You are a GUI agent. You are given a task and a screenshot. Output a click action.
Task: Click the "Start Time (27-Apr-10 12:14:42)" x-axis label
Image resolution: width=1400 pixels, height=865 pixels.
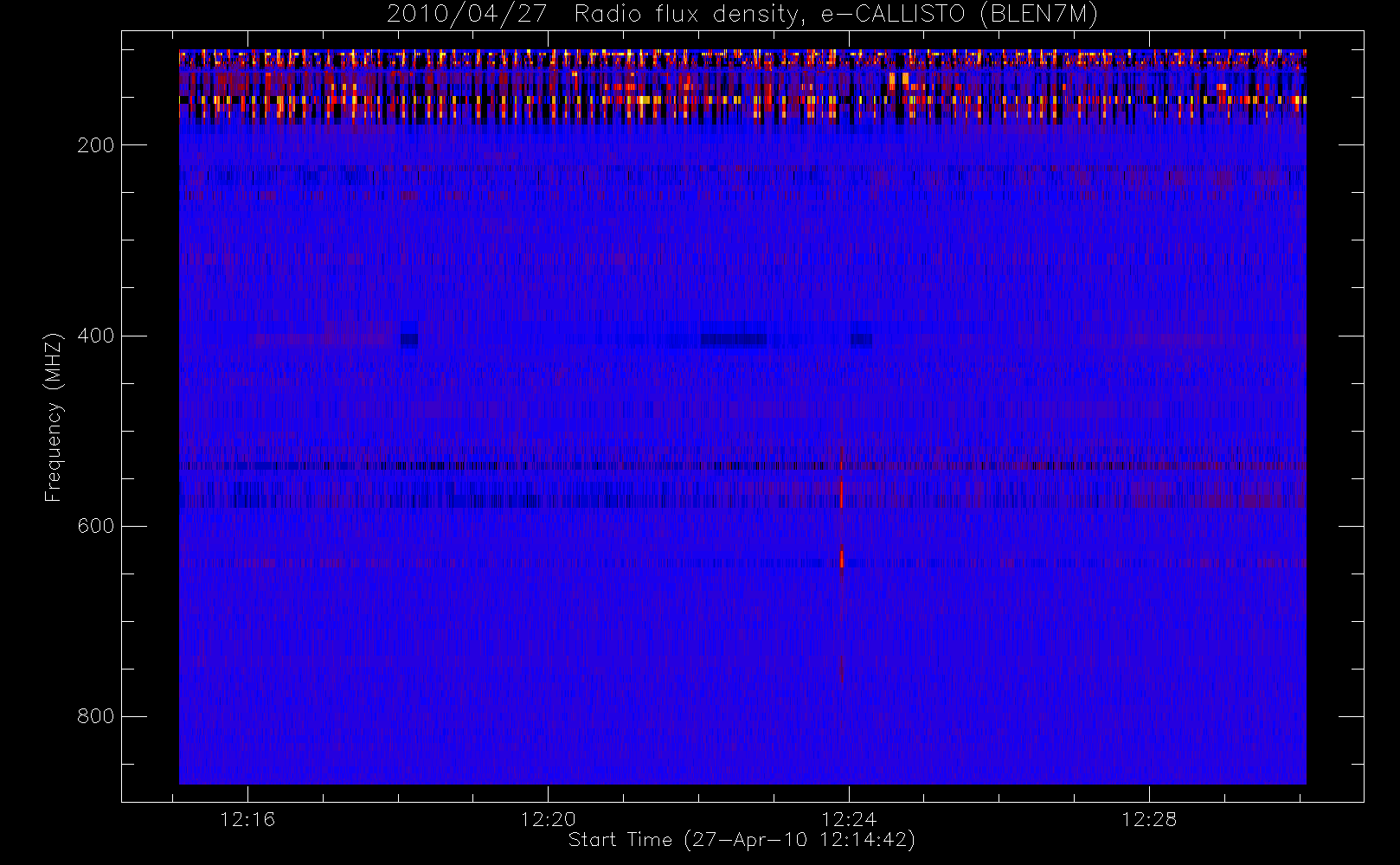pyautogui.click(x=742, y=840)
